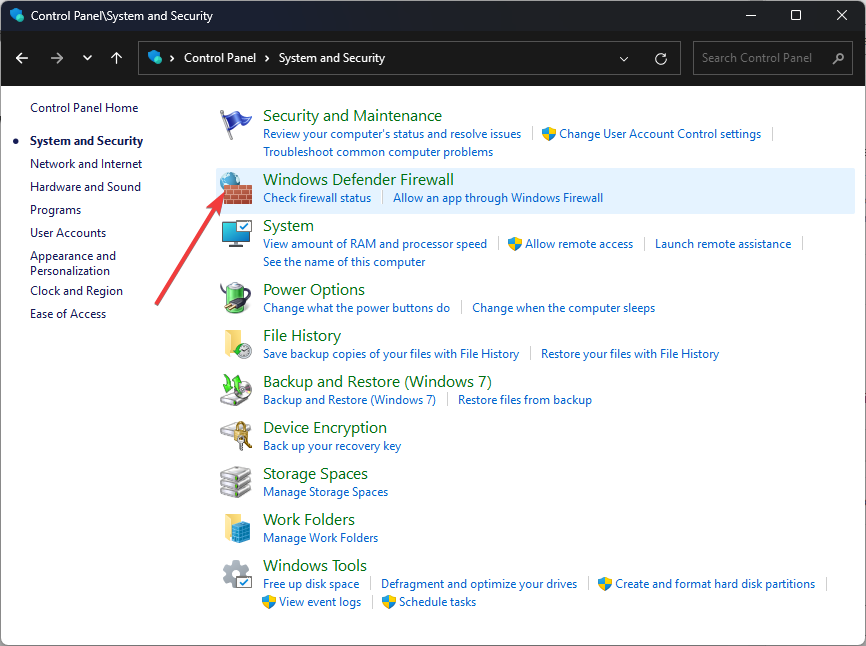The height and width of the screenshot is (646, 866).
Task: Open Restore files from backup
Action: pyautogui.click(x=524, y=399)
